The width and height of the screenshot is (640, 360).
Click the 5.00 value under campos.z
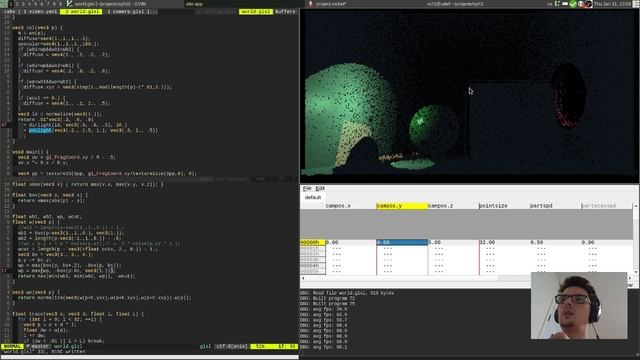(x=435, y=242)
